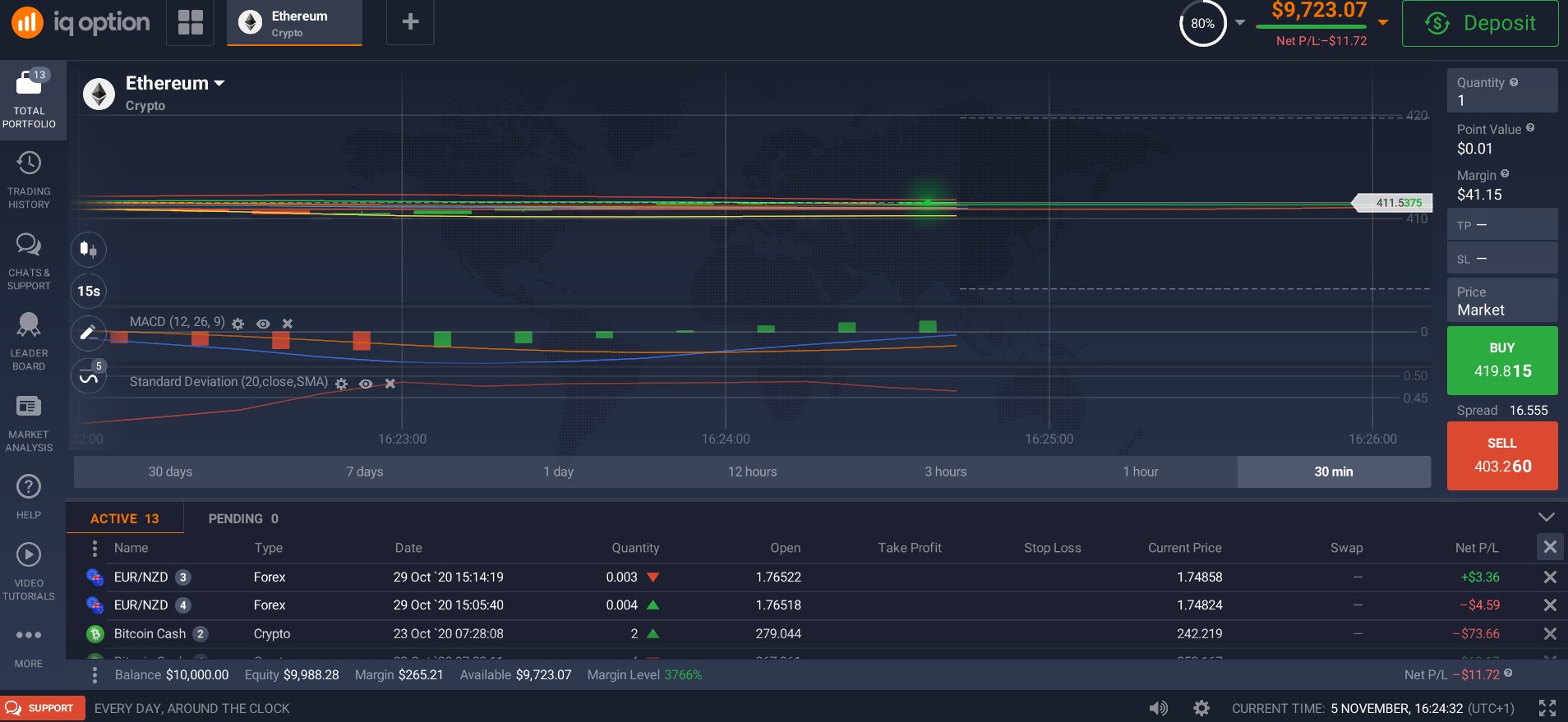The height and width of the screenshot is (722, 1568).
Task: Select the 12 hours timeframe
Action: coord(752,471)
